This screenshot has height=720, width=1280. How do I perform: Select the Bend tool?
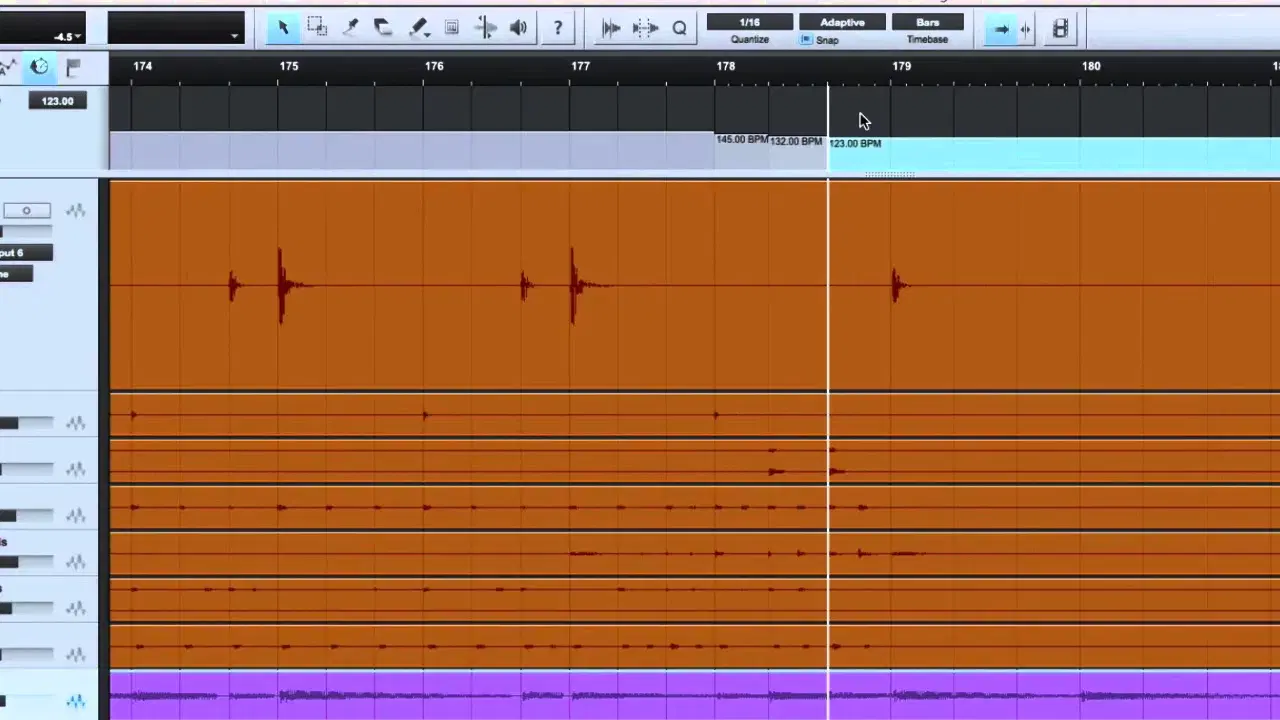click(x=485, y=28)
